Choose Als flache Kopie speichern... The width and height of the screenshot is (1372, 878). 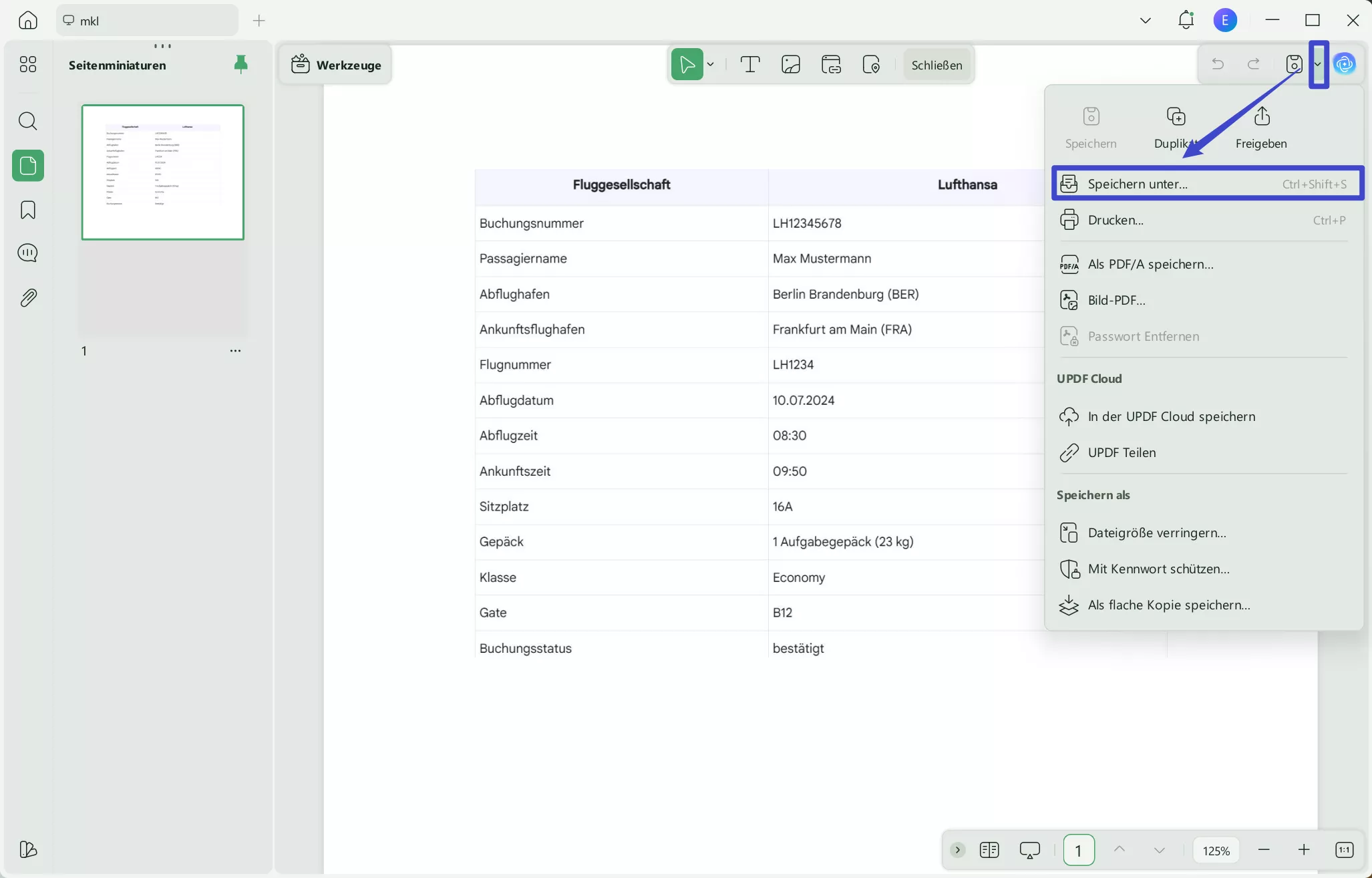tap(1204, 605)
